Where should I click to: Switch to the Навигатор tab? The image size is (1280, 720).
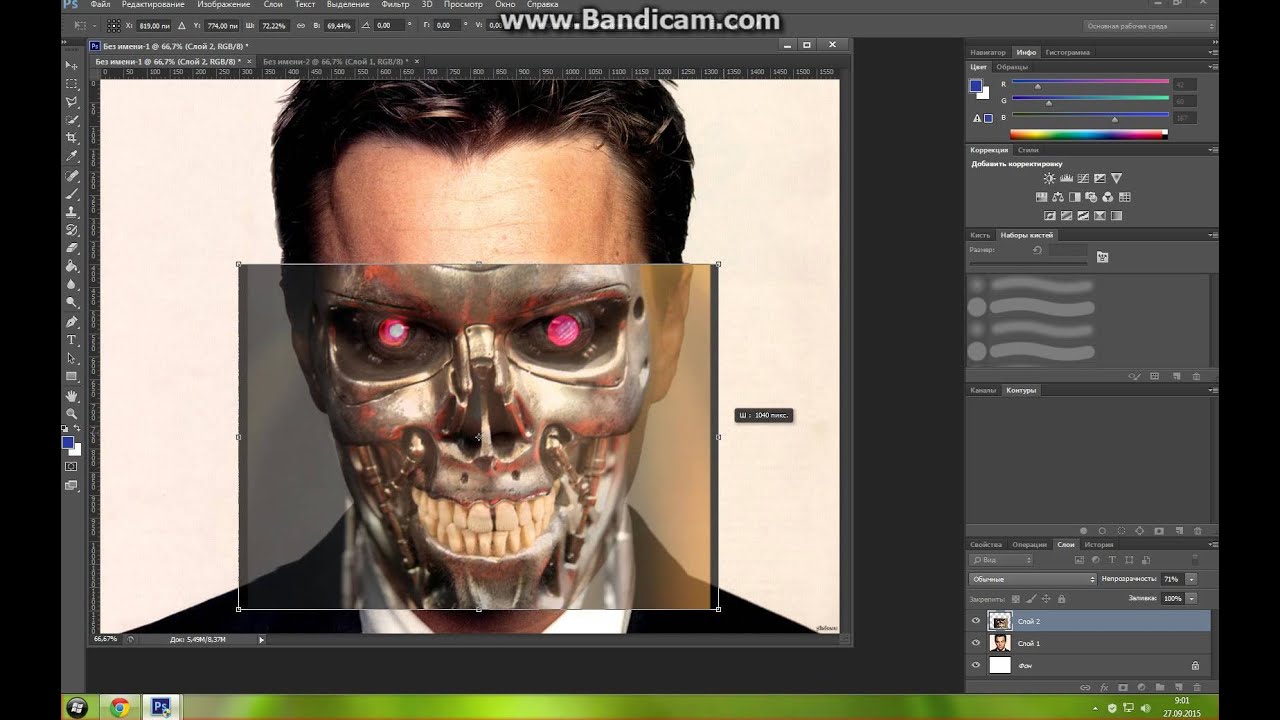coord(988,52)
